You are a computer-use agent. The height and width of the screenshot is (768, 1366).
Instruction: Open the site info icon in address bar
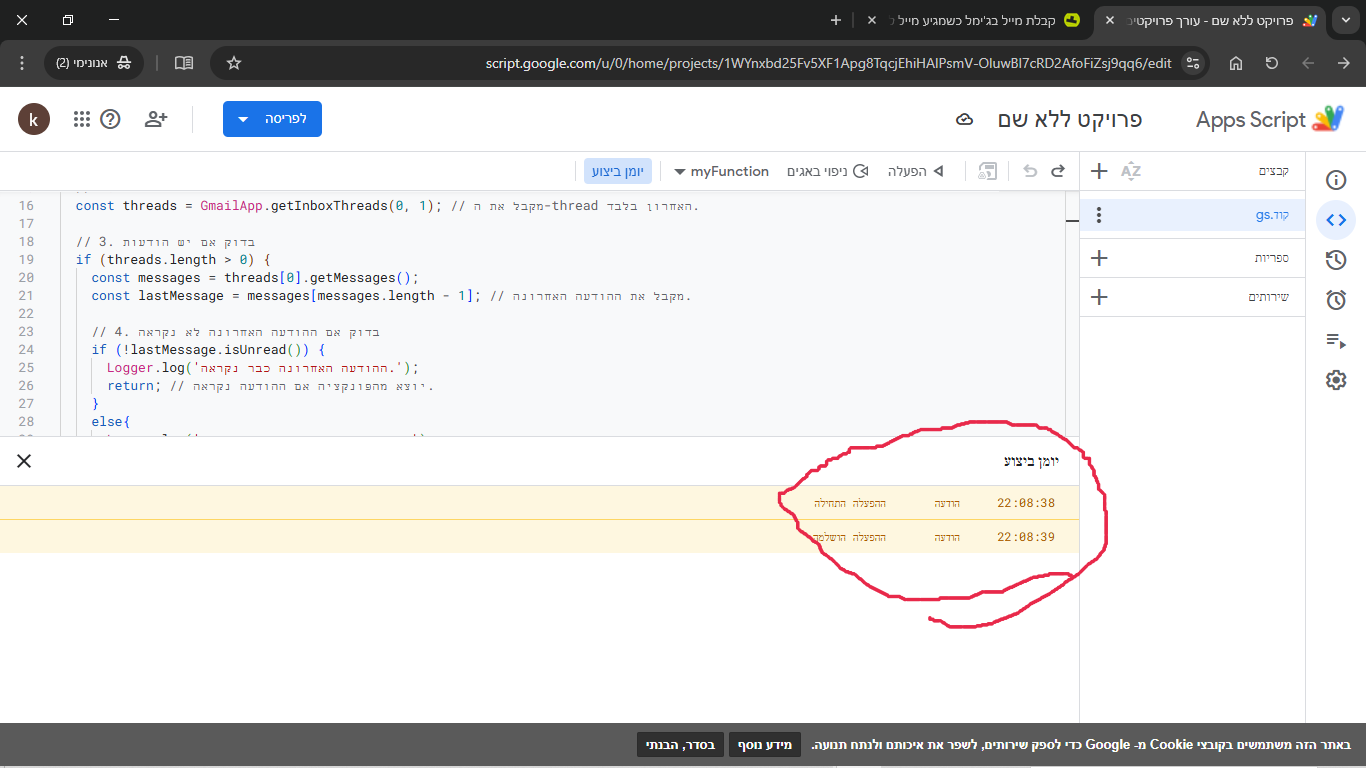[1191, 63]
